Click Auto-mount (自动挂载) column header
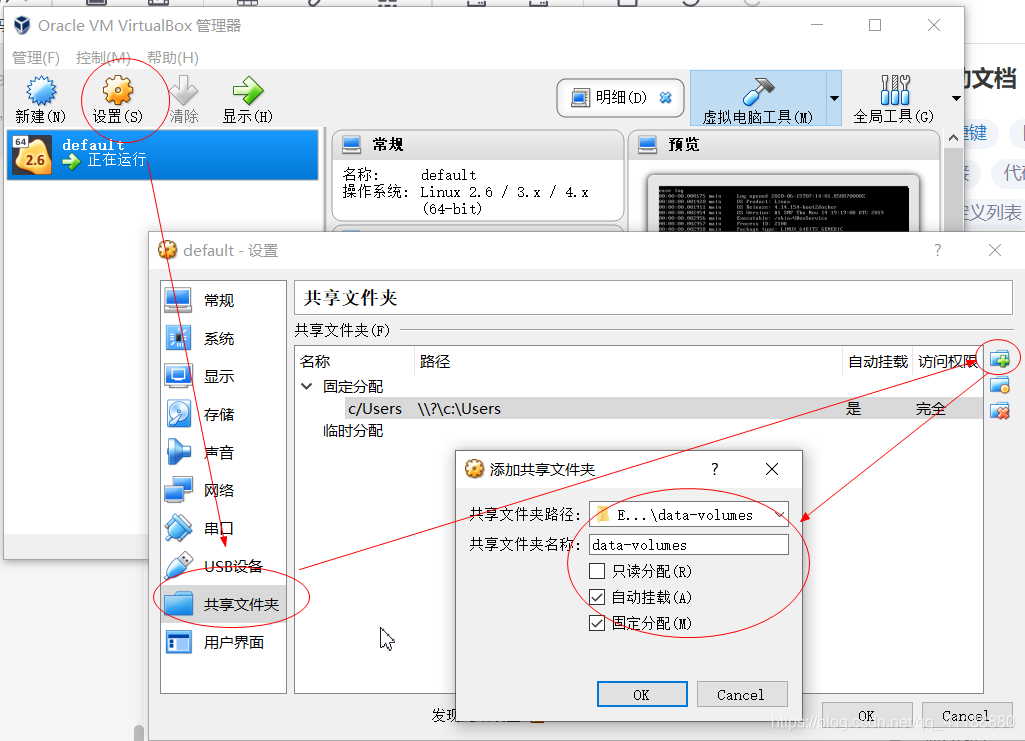This screenshot has height=741, width=1025. (878, 361)
